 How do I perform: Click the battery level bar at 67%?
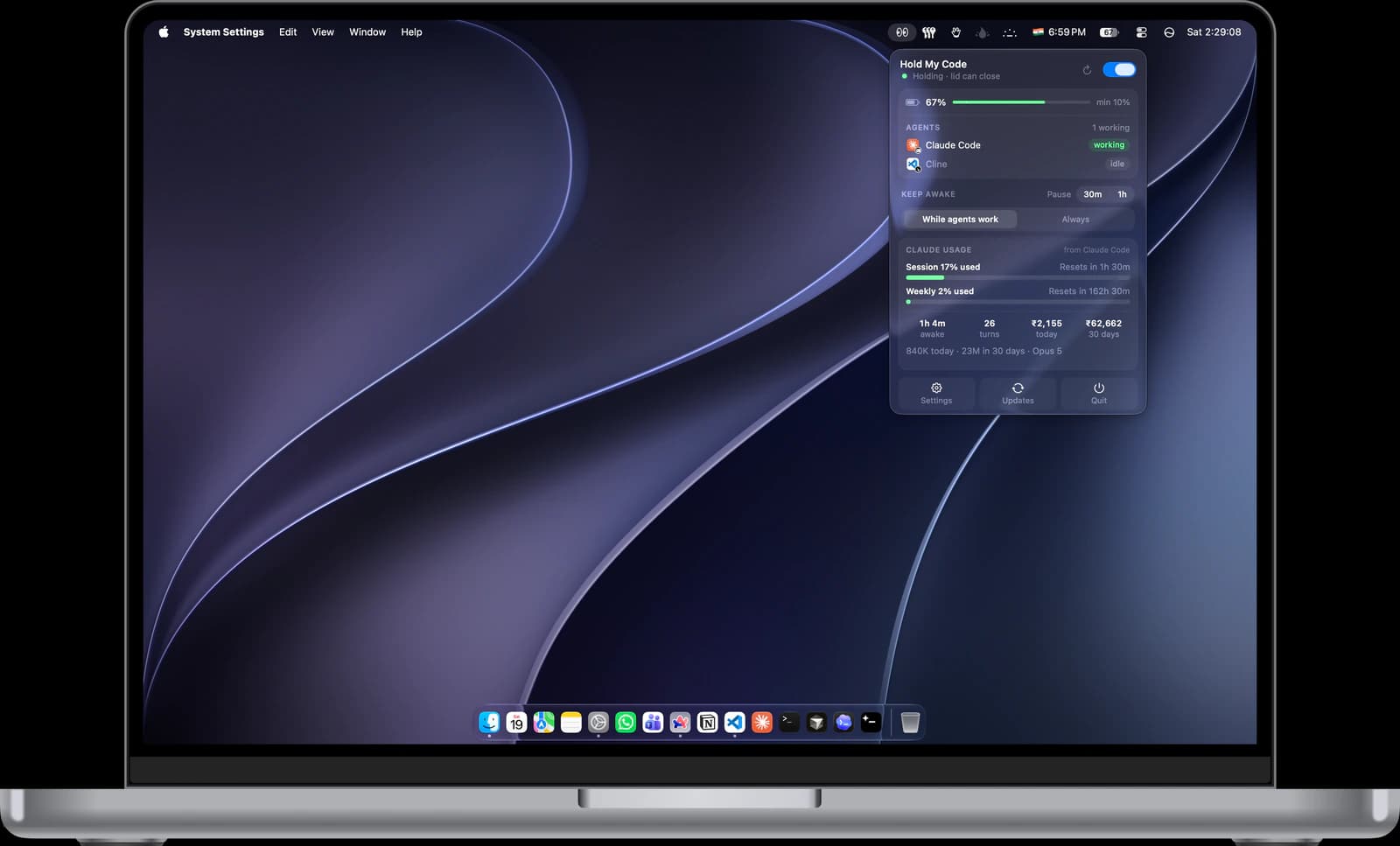(1019, 102)
